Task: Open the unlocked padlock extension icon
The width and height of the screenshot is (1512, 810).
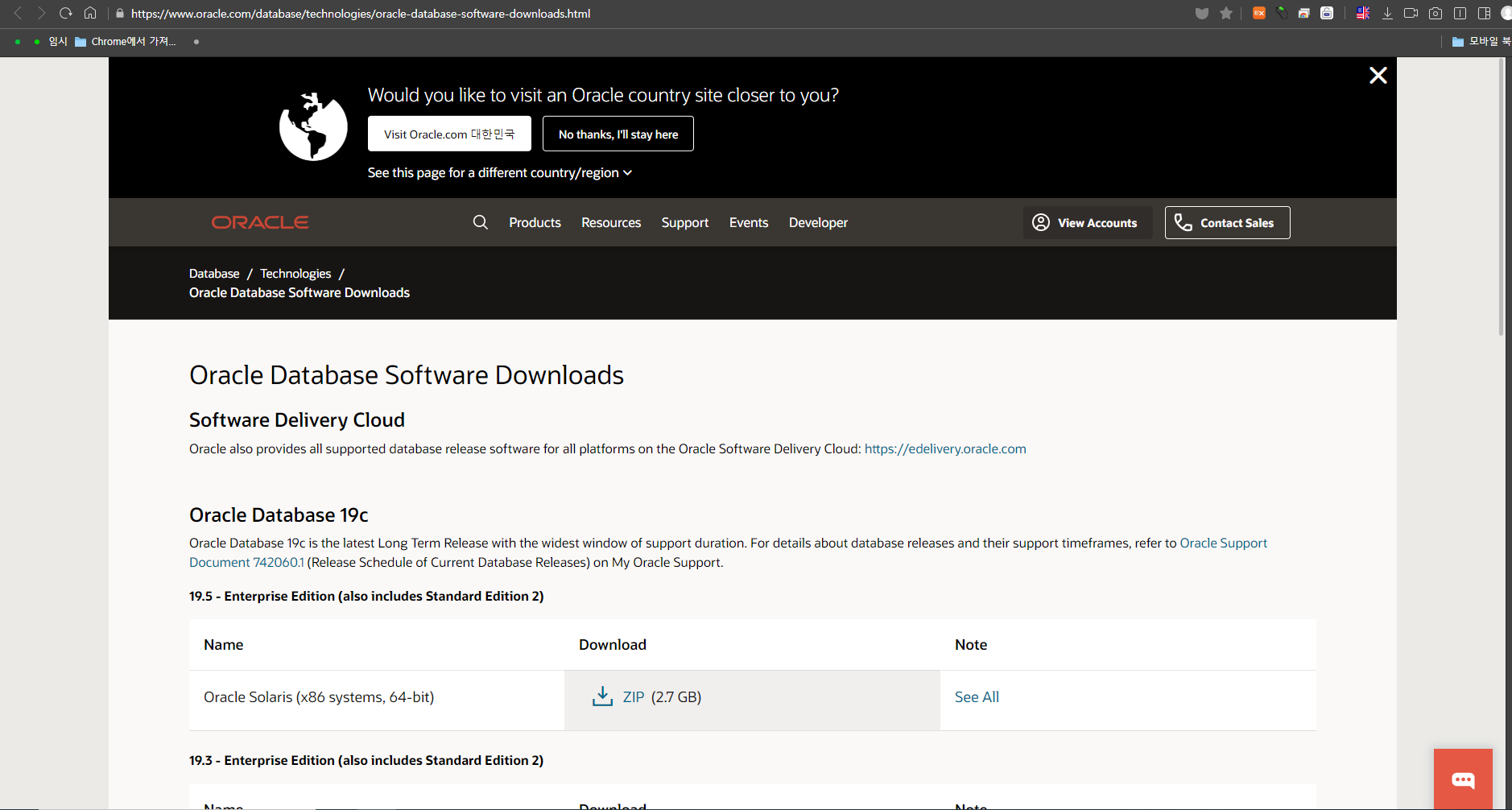Action: click(x=1327, y=13)
